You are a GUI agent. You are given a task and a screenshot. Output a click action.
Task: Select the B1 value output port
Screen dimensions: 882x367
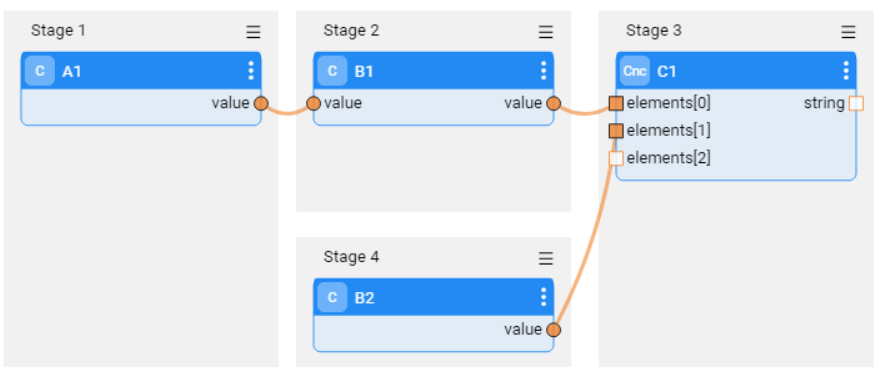coord(554,104)
